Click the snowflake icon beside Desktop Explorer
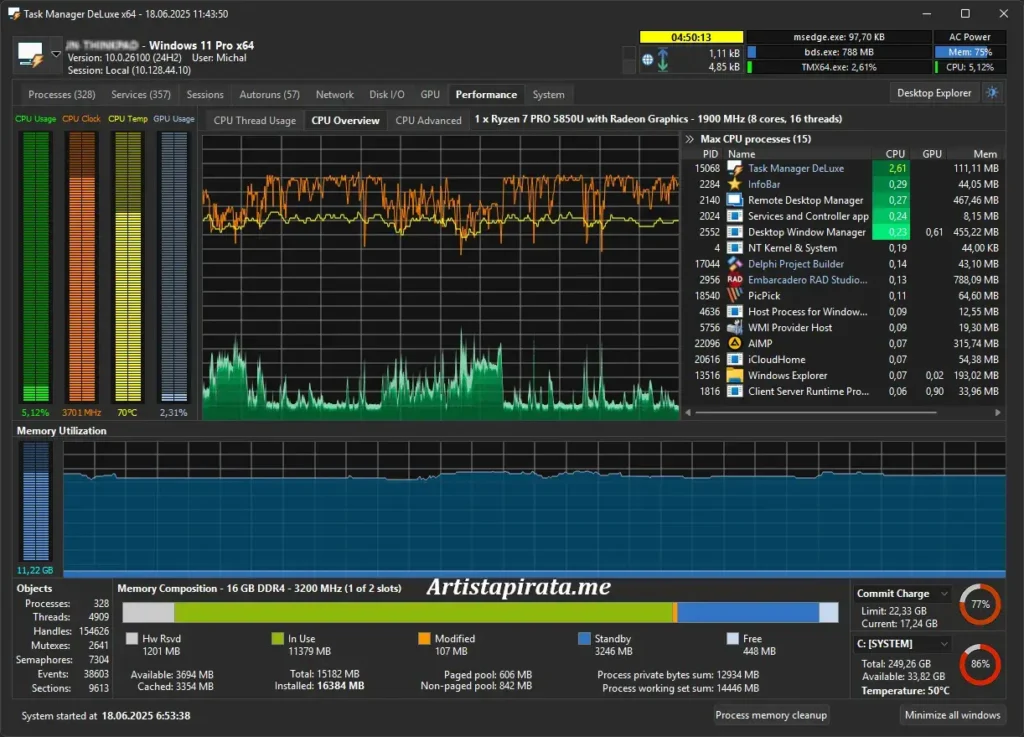Viewport: 1024px width, 737px height. pos(991,92)
